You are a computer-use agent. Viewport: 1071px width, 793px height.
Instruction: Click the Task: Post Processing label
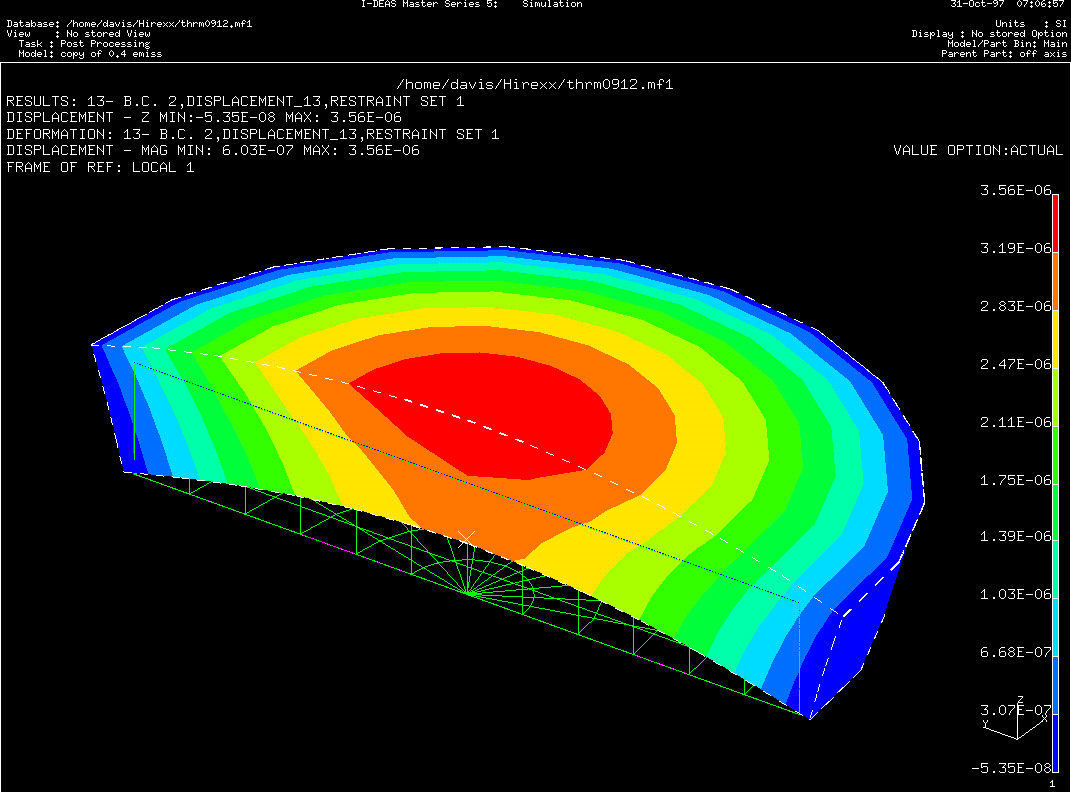tap(84, 44)
